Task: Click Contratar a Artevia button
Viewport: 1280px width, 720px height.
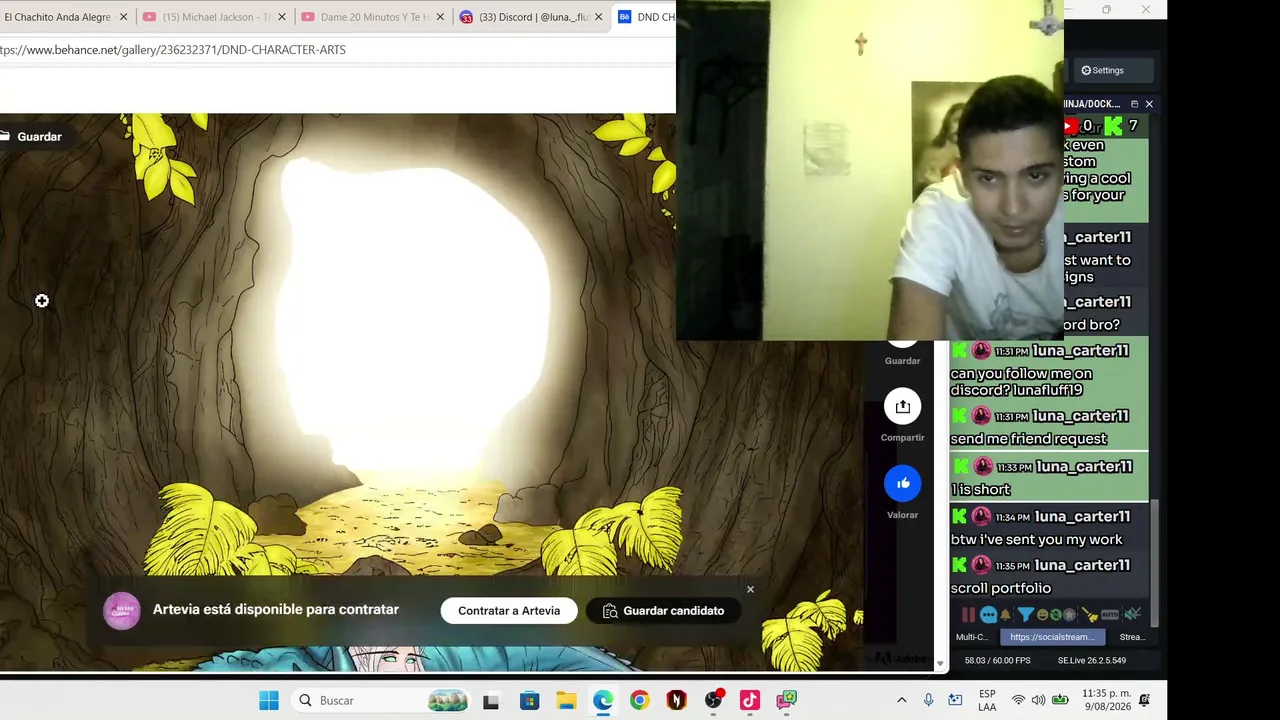Action: [509, 611]
